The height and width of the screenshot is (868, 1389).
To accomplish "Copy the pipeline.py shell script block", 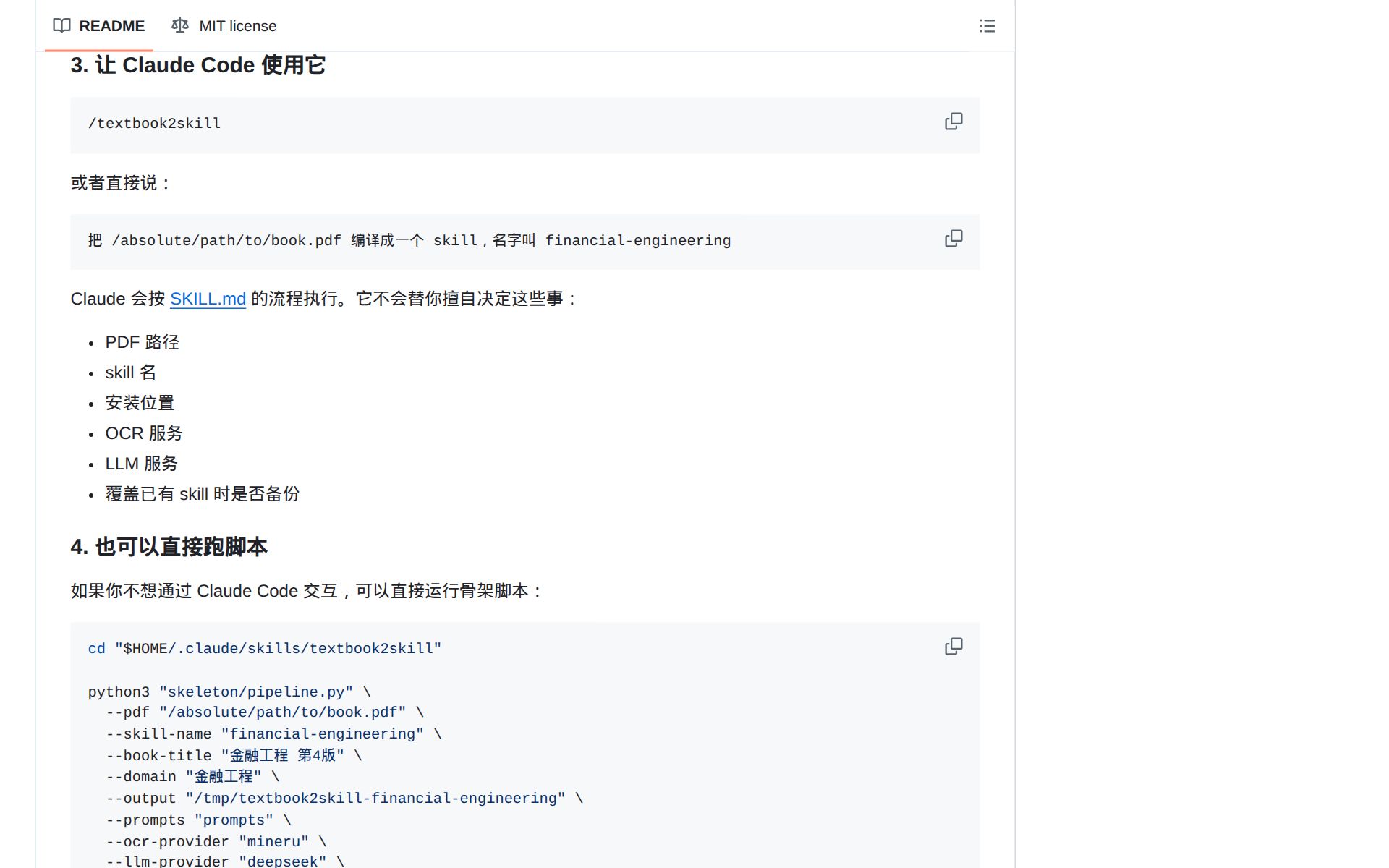I will click(953, 647).
